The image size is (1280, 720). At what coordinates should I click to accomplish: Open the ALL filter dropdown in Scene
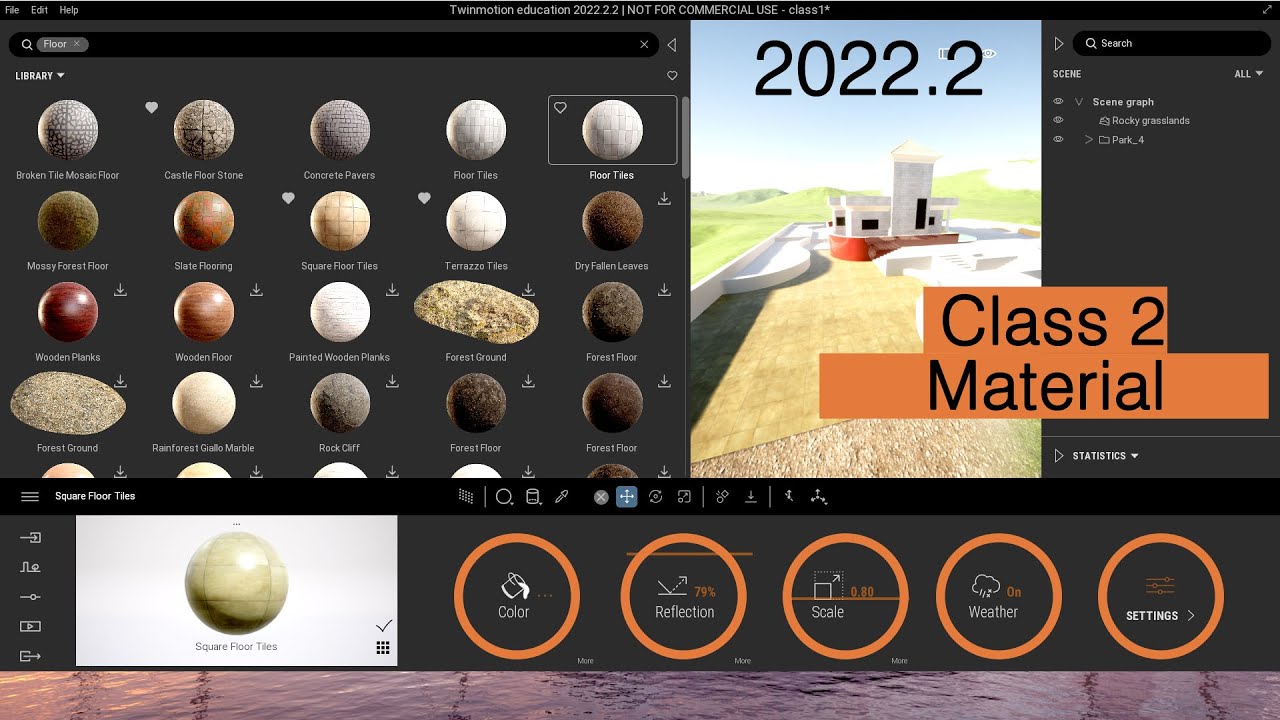1248,74
